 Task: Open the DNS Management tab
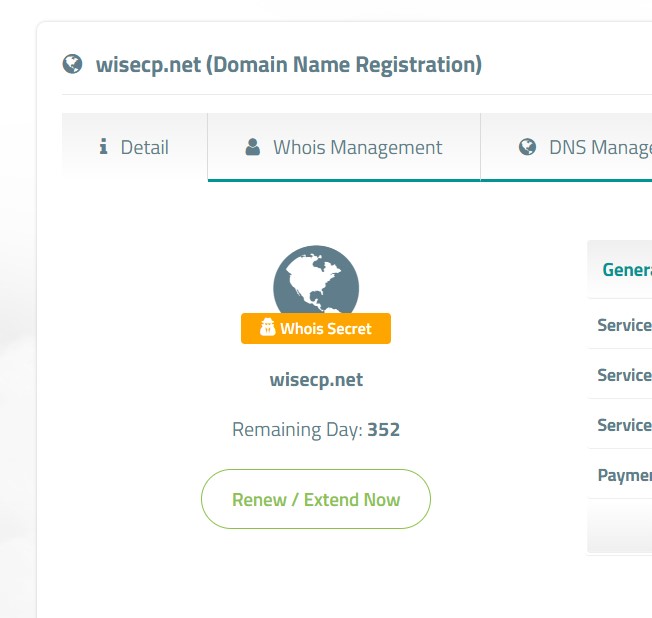coord(566,147)
